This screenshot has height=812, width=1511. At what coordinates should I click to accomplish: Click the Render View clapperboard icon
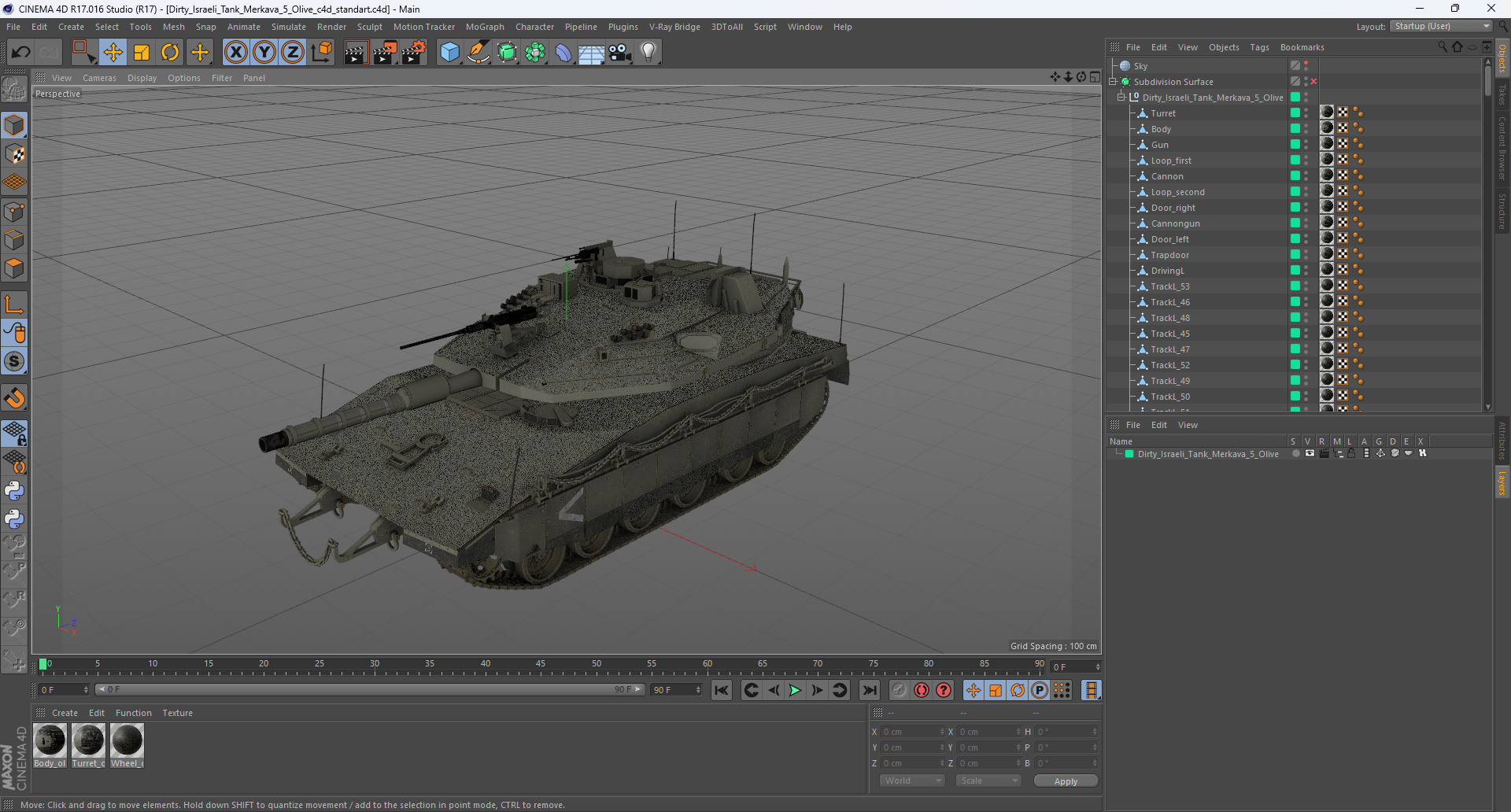click(x=356, y=53)
